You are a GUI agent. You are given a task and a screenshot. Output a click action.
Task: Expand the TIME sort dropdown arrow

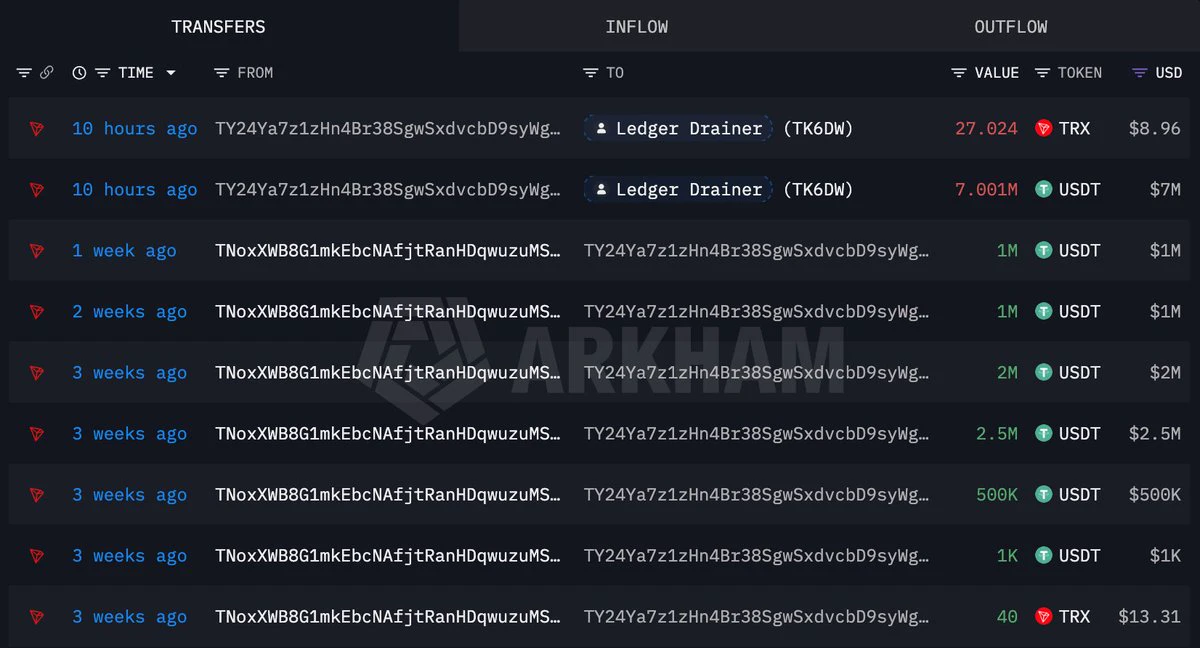tap(171, 73)
